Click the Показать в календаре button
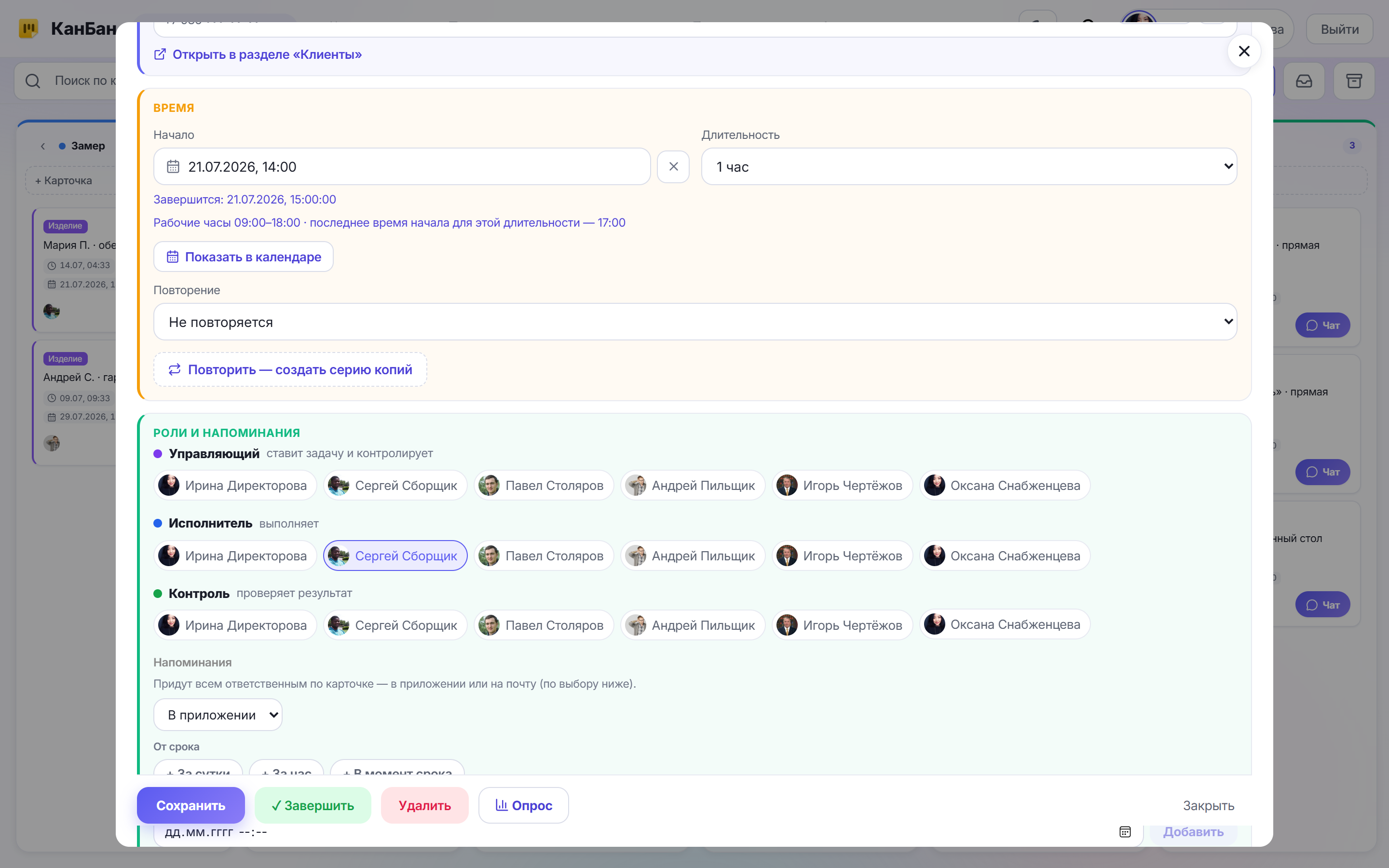 pos(244,257)
